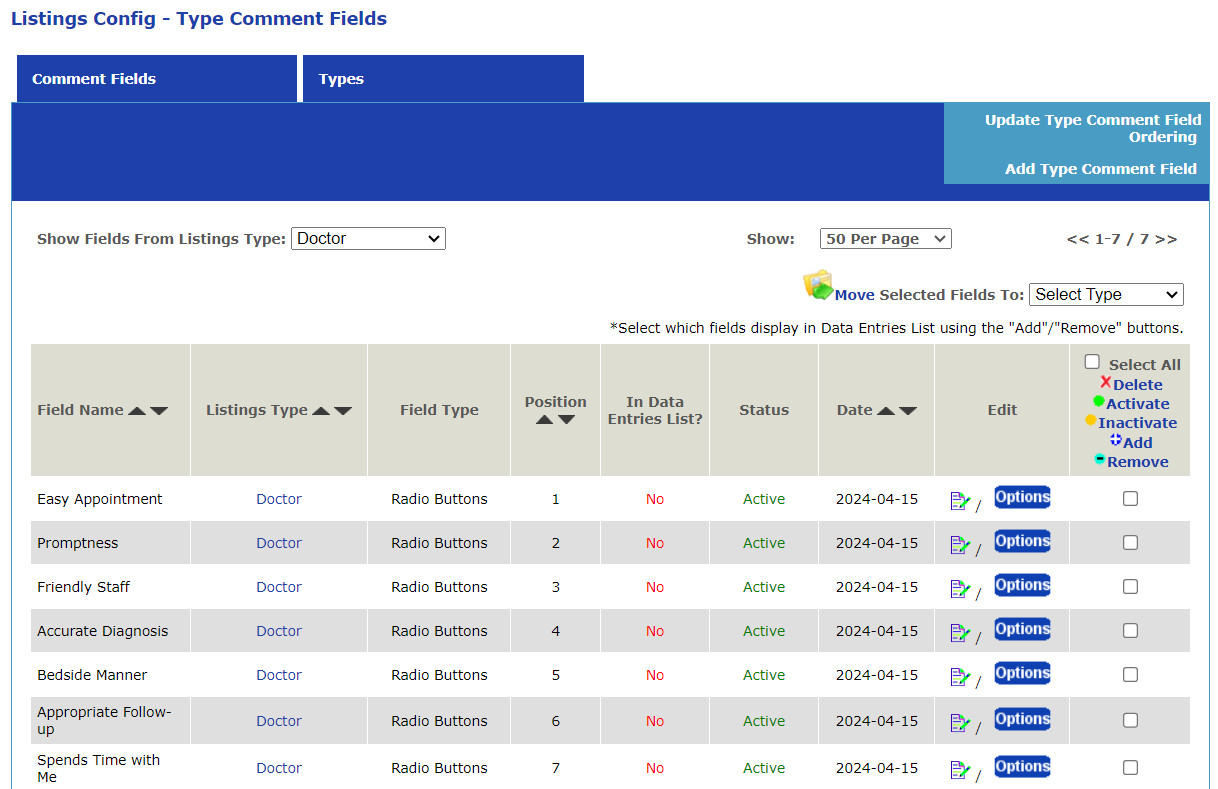Viewport: 1218px width, 789px height.
Task: Check the Select All checkbox
Action: [1092, 363]
